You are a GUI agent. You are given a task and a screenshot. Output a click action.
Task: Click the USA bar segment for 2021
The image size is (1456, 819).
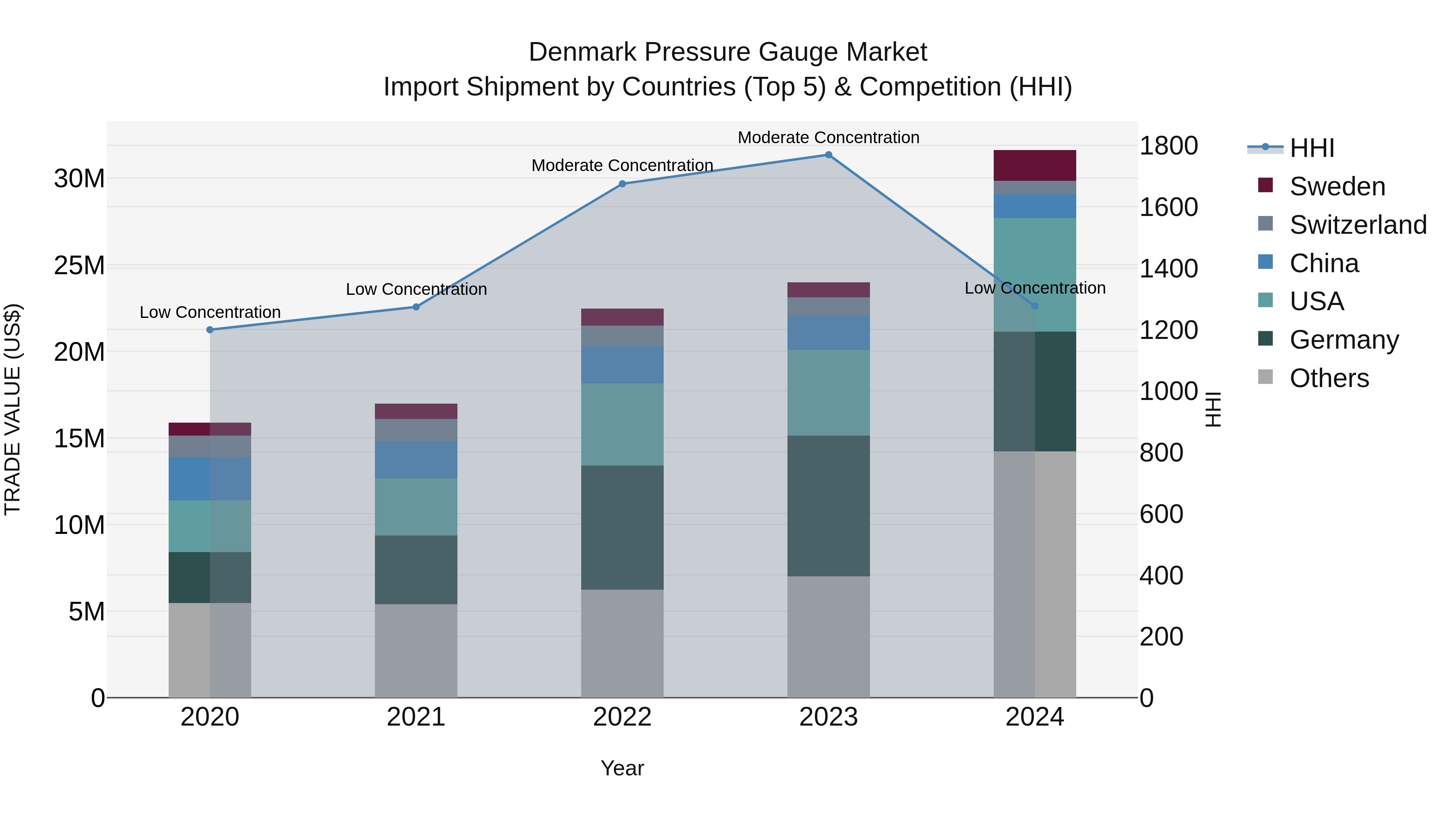416,507
